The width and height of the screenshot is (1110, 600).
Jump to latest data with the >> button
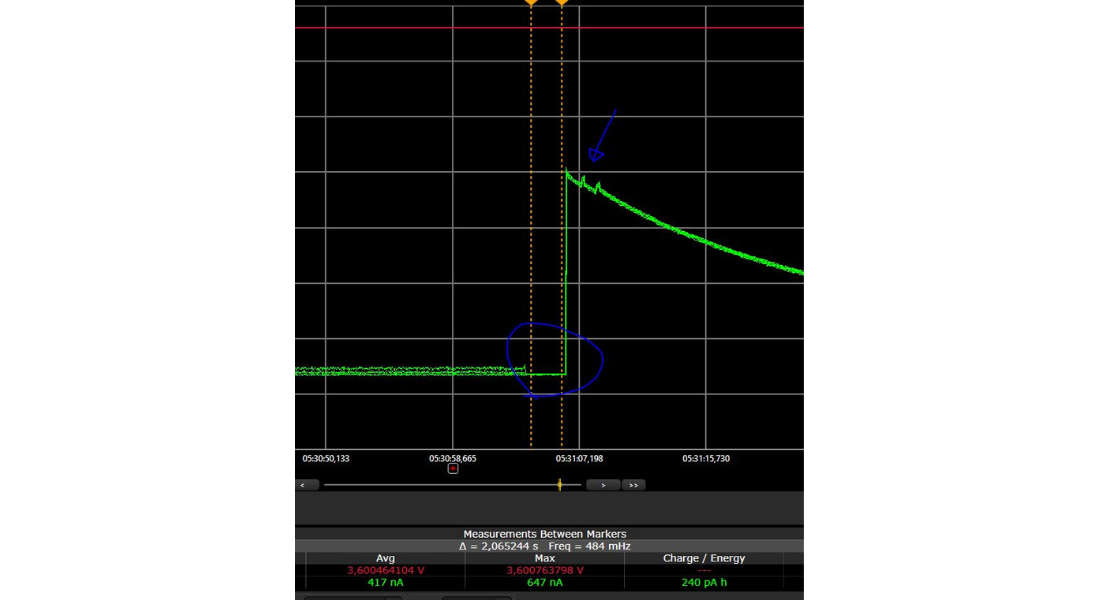(633, 485)
